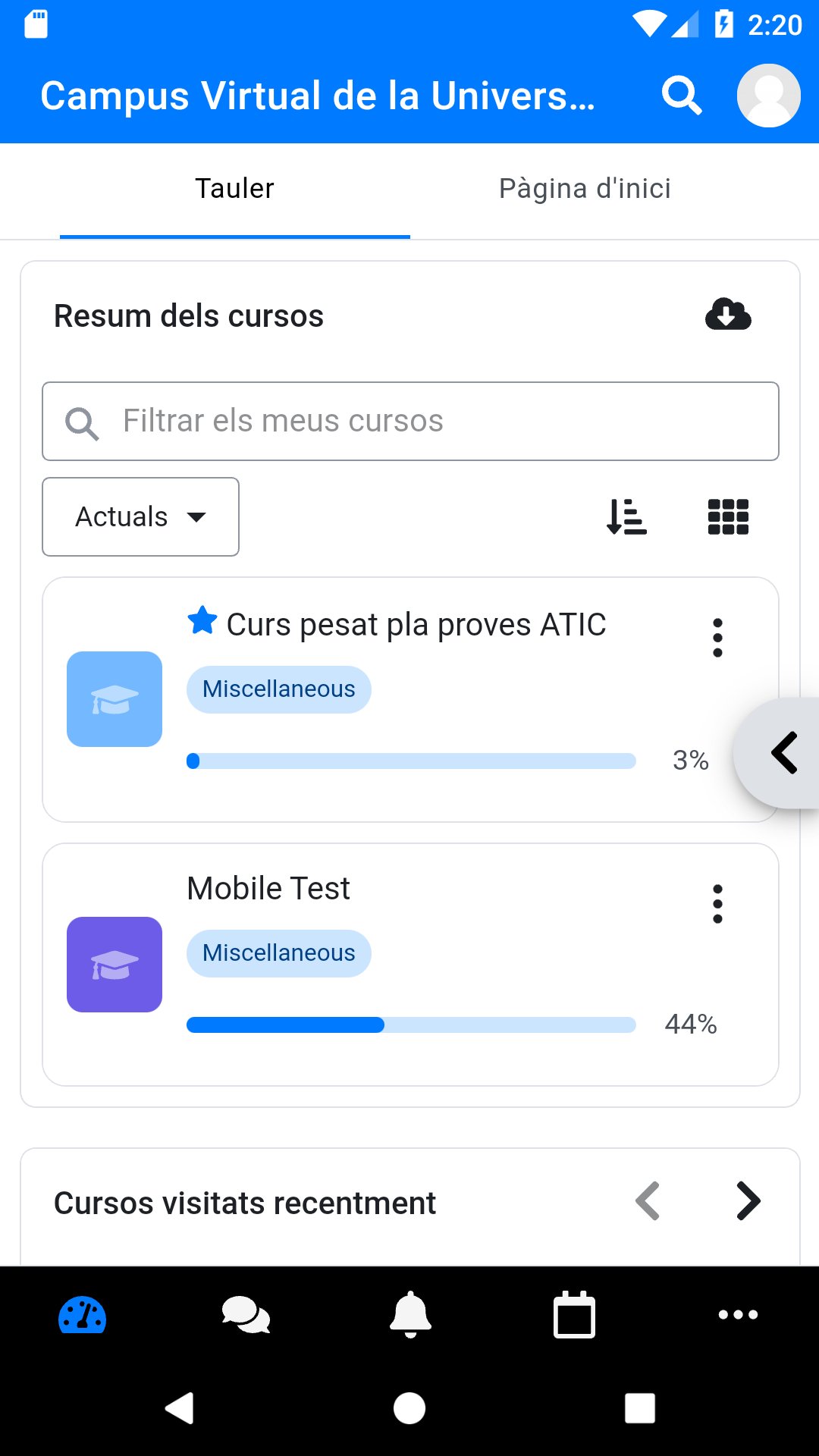Viewport: 819px width, 1456px height.
Task: Click the download courses cloud icon
Action: pyautogui.click(x=727, y=315)
